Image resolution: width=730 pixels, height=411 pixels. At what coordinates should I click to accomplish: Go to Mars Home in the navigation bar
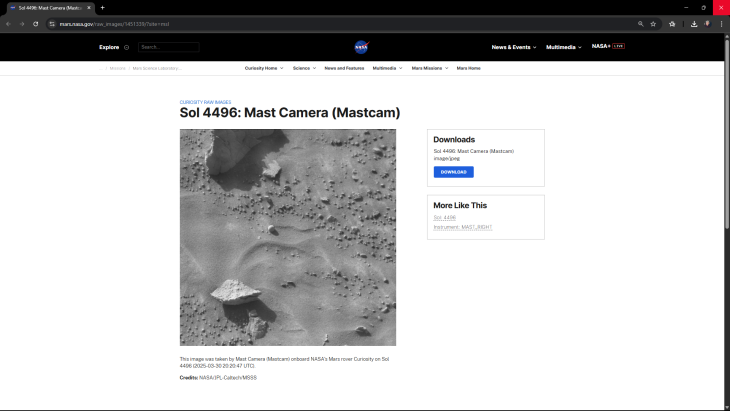pyautogui.click(x=468, y=68)
